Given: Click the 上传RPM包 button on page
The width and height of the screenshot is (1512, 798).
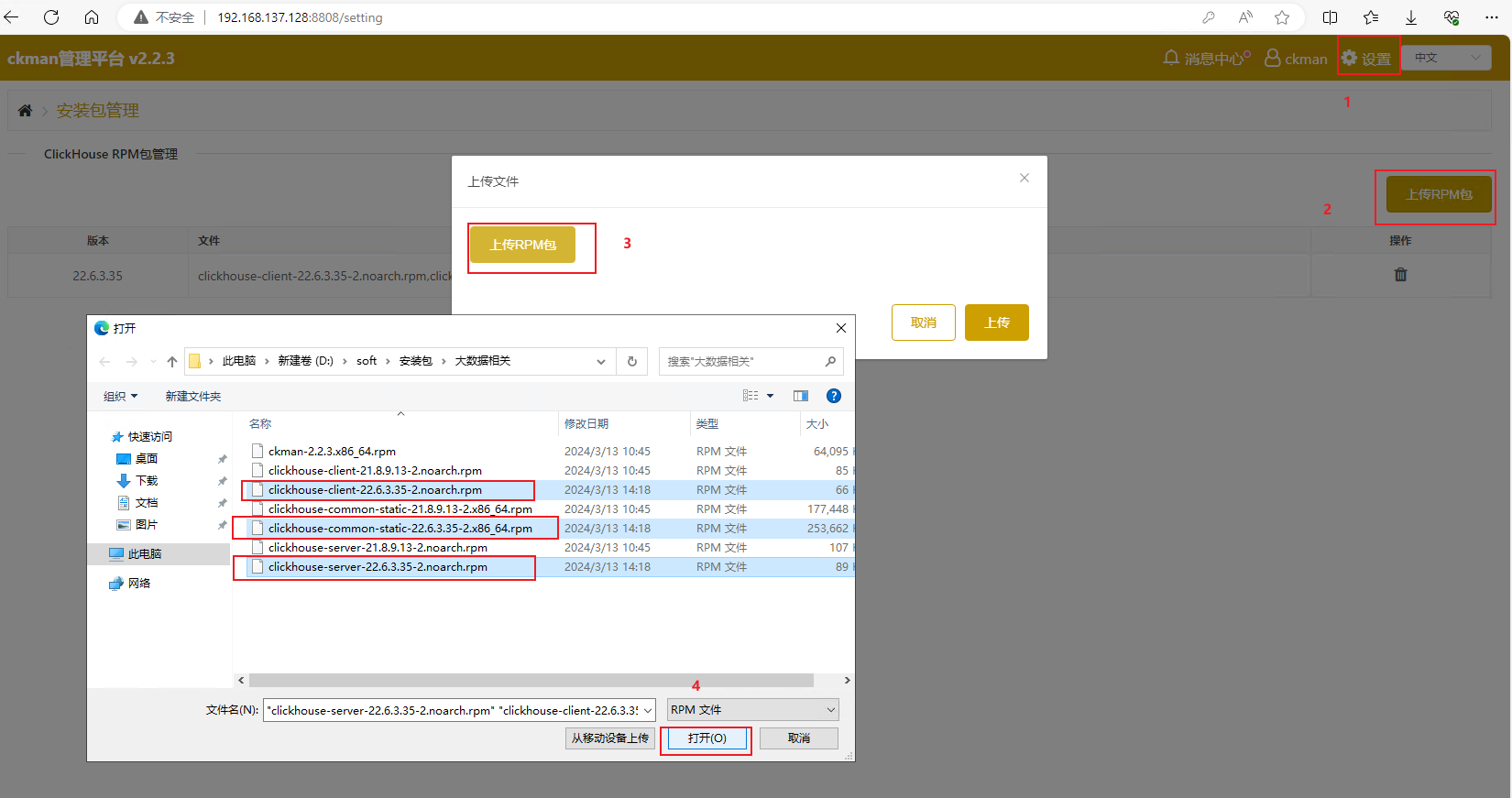Looking at the screenshot, I should [x=1439, y=194].
